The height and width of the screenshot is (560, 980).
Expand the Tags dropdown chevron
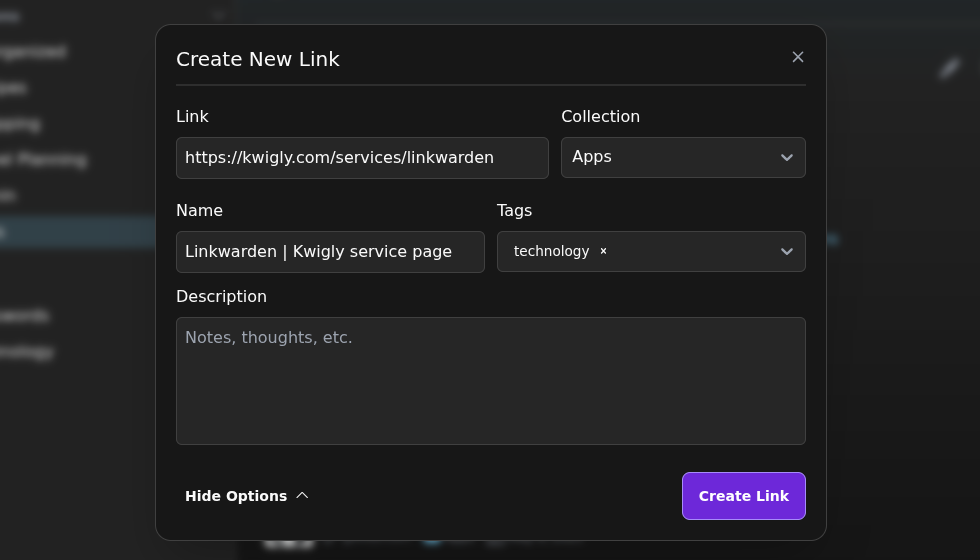(787, 251)
